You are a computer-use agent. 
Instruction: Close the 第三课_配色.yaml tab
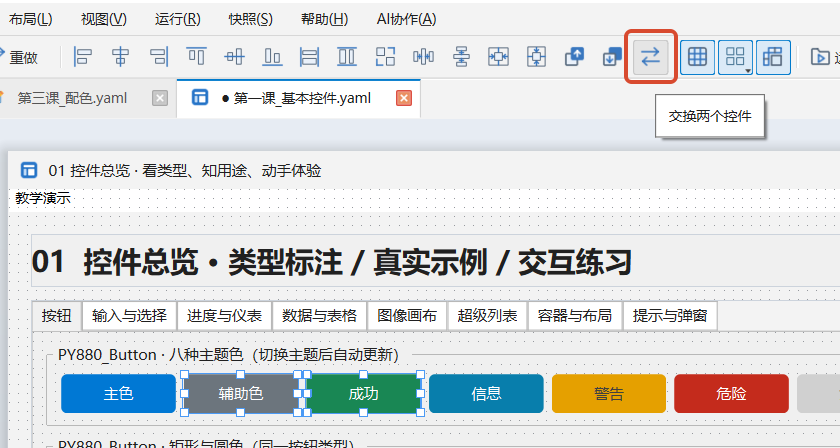pos(160,98)
